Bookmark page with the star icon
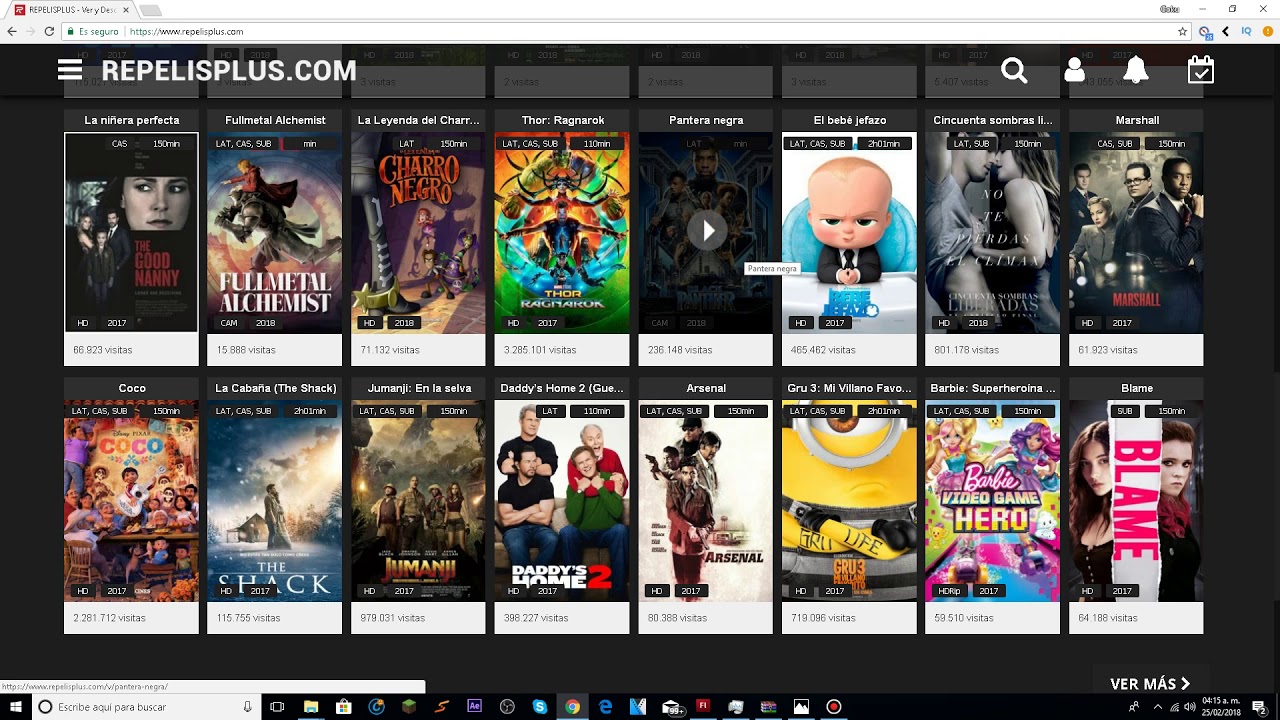Image resolution: width=1280 pixels, height=720 pixels. (x=1183, y=31)
